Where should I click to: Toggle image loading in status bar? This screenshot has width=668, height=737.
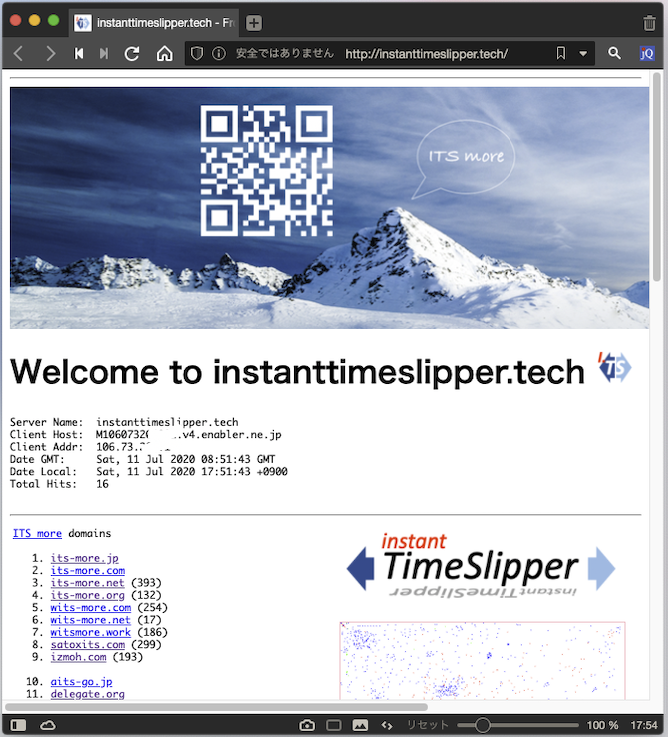tap(360, 724)
